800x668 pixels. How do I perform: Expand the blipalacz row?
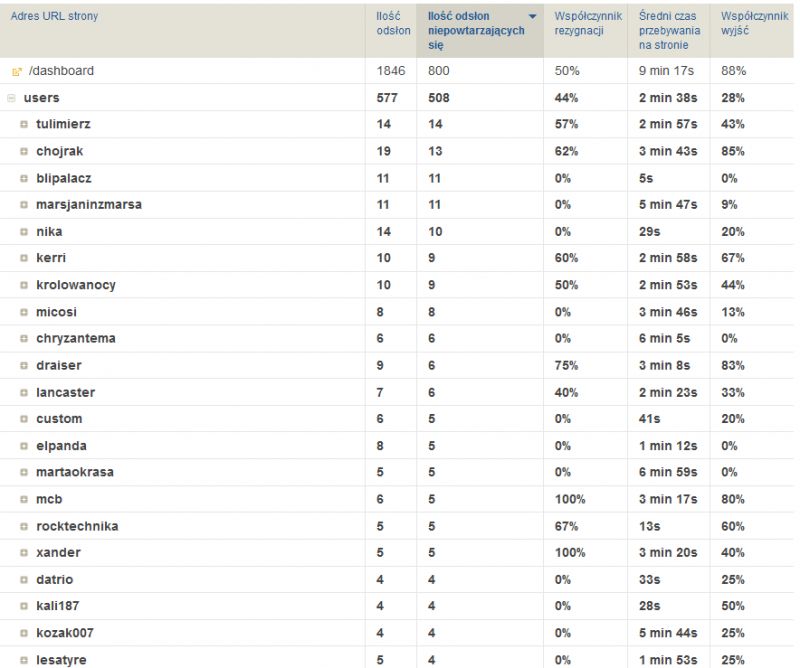point(24,179)
